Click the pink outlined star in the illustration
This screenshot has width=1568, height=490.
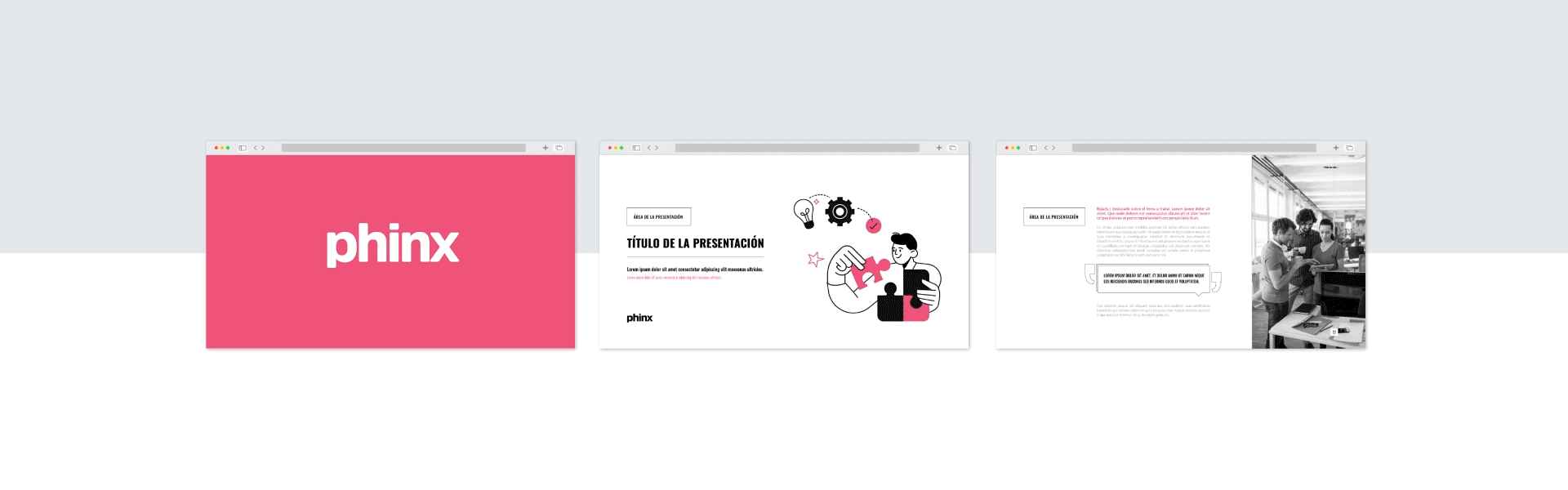click(x=815, y=259)
